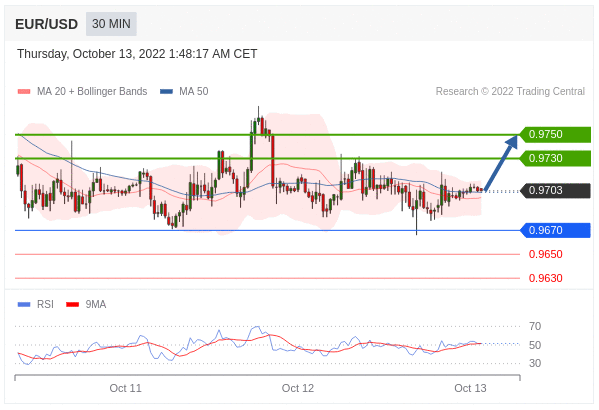
Task: Toggle the MA 20 + Bollinger Bands legend
Action: [x=92, y=91]
